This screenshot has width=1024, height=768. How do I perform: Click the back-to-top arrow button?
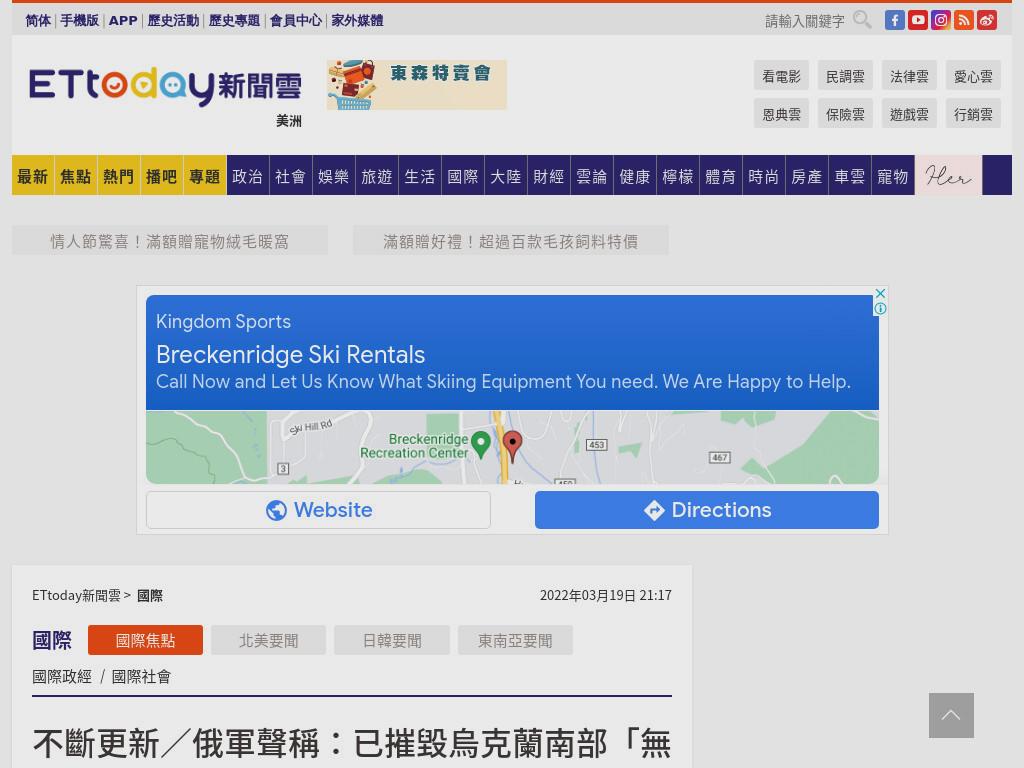point(951,715)
